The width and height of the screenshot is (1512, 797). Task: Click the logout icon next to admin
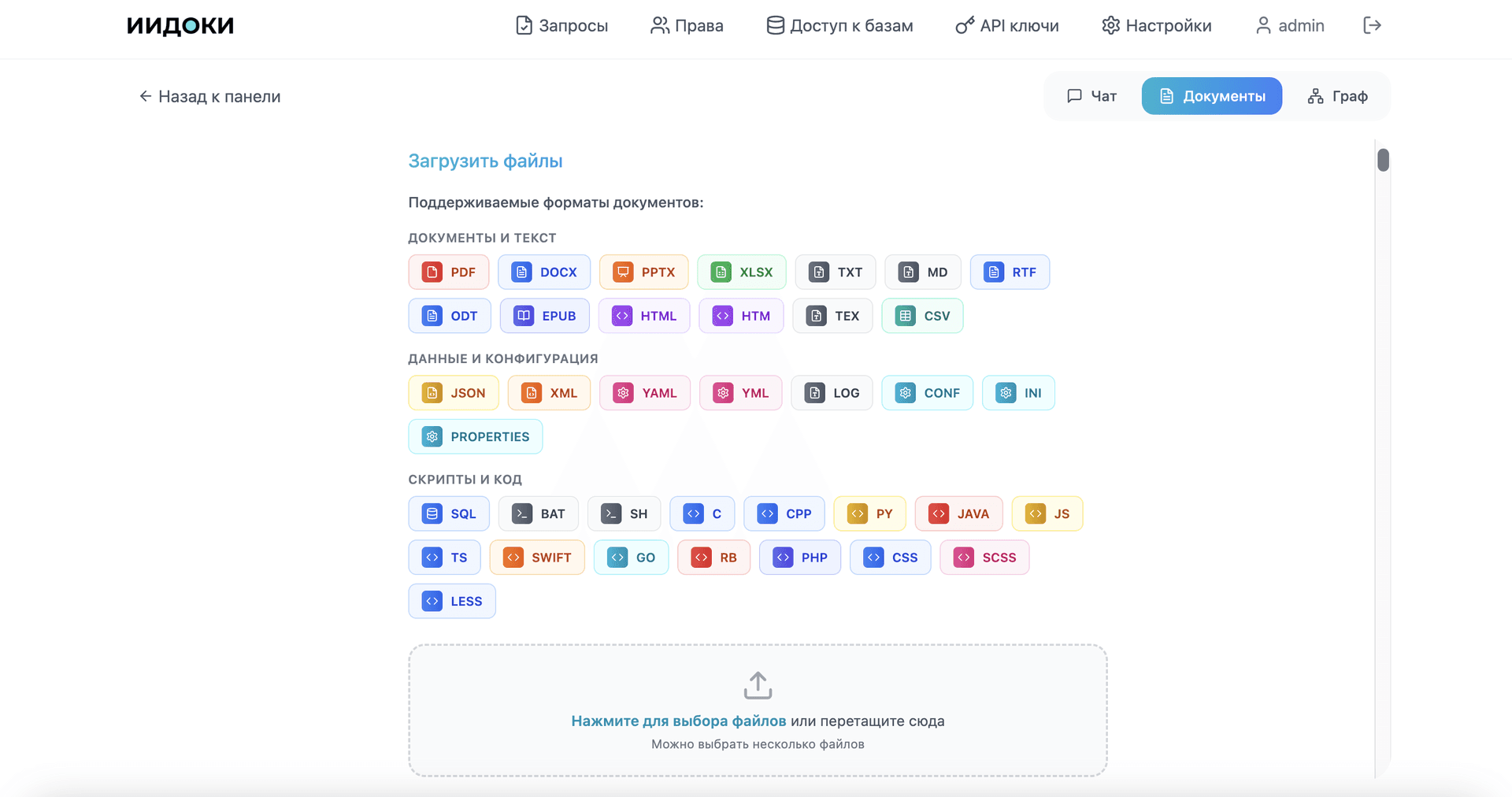click(1372, 25)
